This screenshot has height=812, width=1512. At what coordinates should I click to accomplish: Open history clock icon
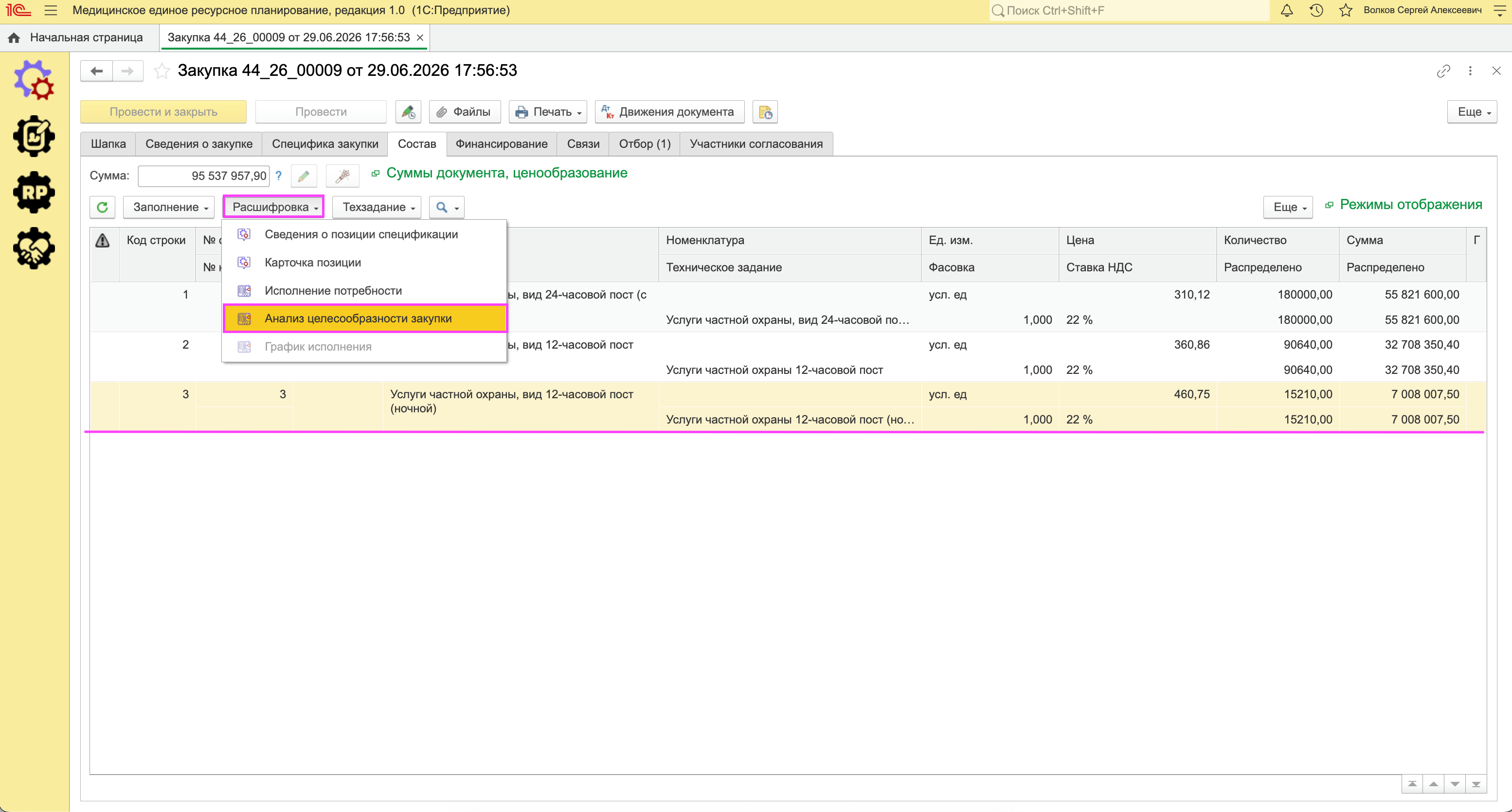[1316, 11]
